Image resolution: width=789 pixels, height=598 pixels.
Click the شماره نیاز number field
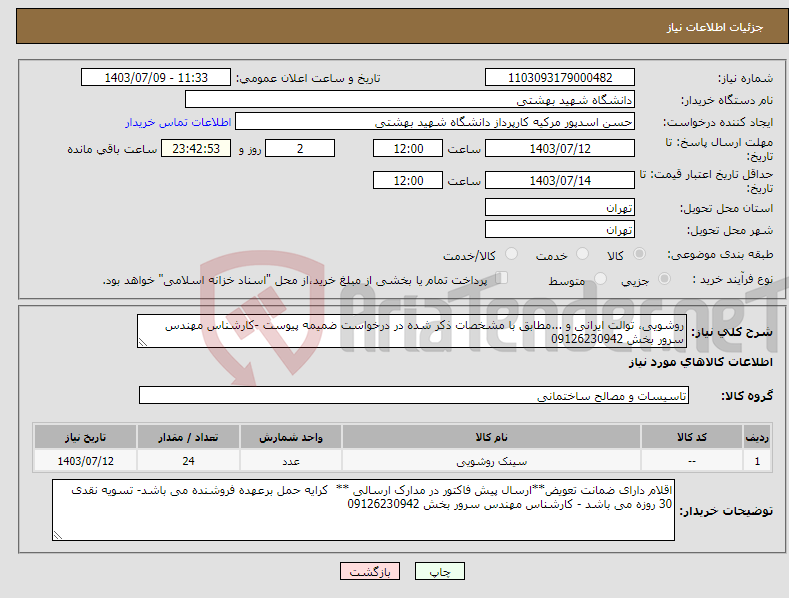(560, 78)
